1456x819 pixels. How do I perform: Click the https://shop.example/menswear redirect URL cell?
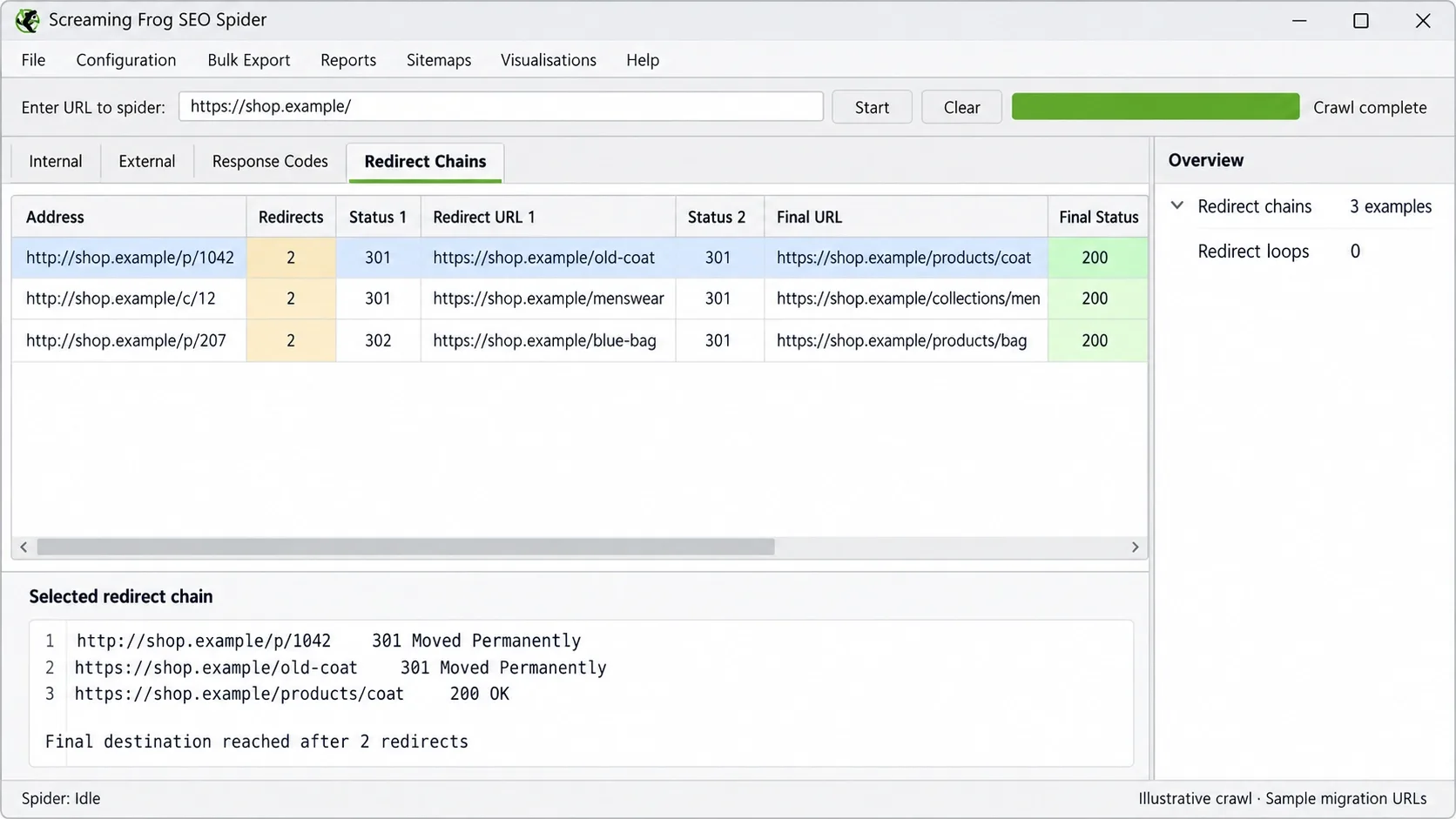tap(548, 299)
